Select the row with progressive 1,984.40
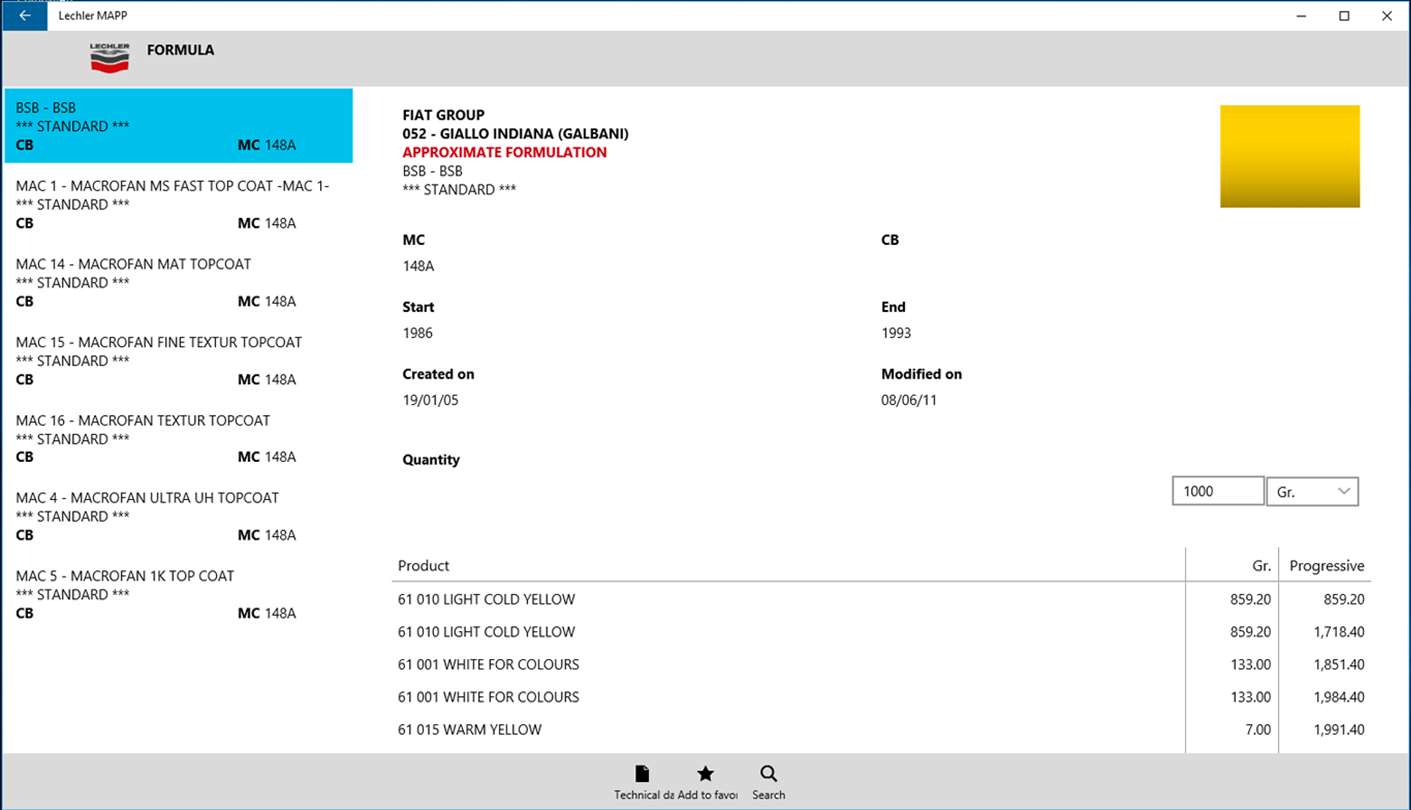 pyautogui.click(x=881, y=697)
